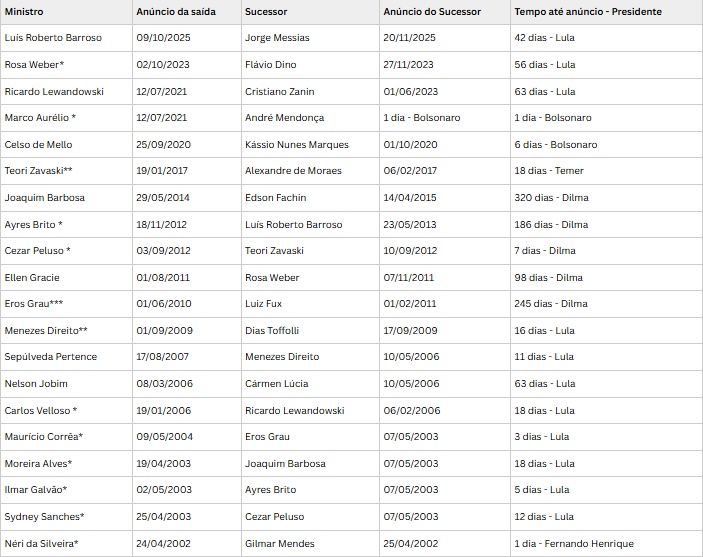The width and height of the screenshot is (703, 557).
Task: Click the "Kássio Nunes Marques" cell
Action: [298, 144]
